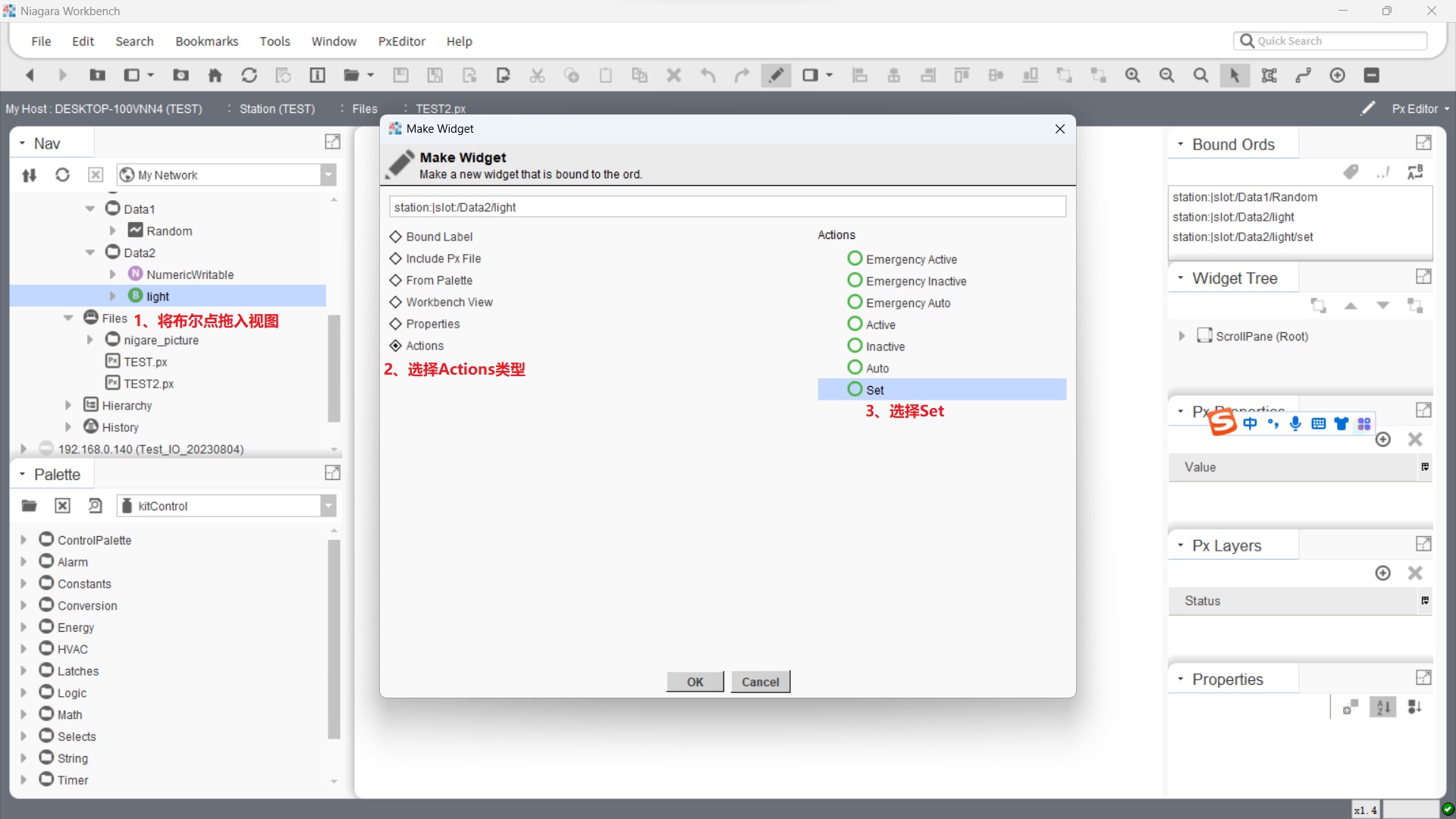Select the Bound Label widget option
Viewport: 1456px width, 819px height.
439,237
